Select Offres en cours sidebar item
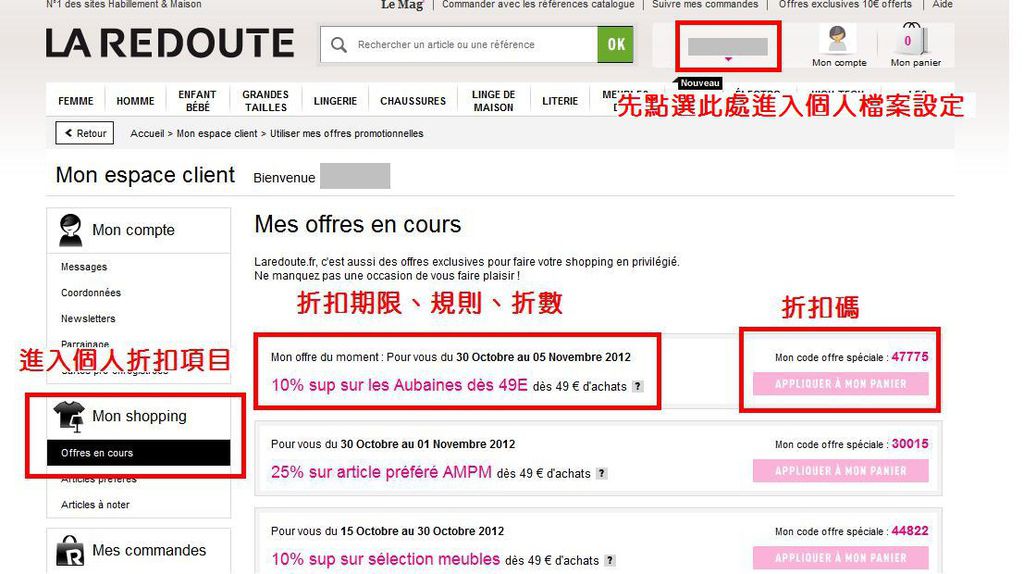 click(138, 453)
